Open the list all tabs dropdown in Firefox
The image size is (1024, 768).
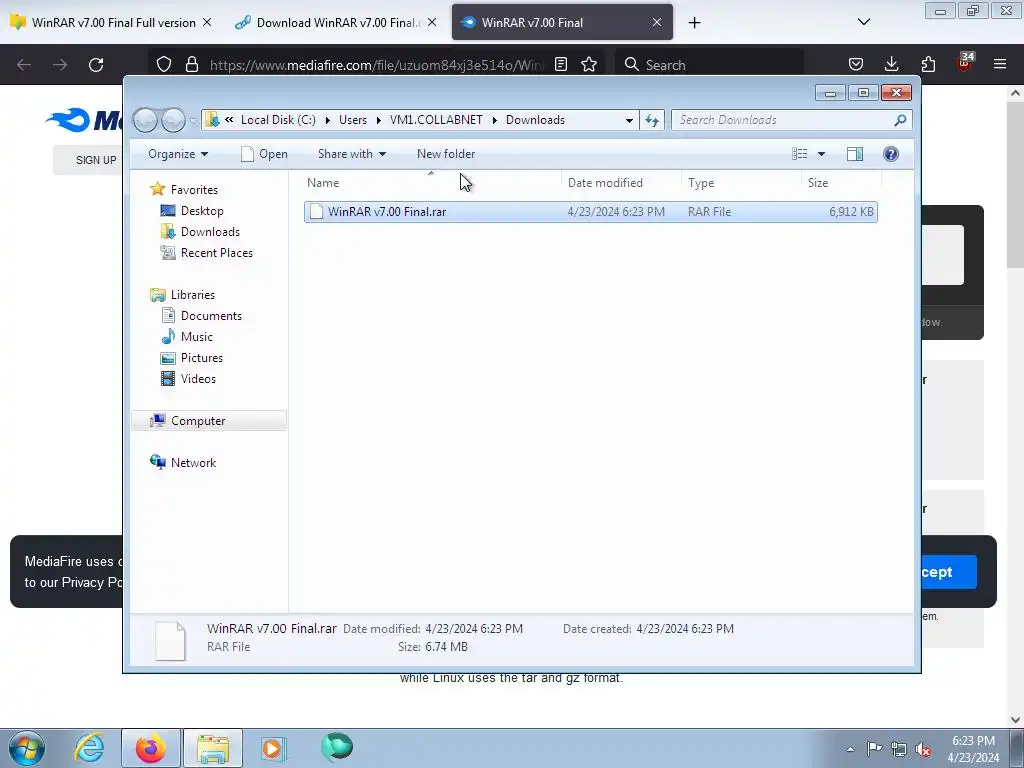coord(863,22)
